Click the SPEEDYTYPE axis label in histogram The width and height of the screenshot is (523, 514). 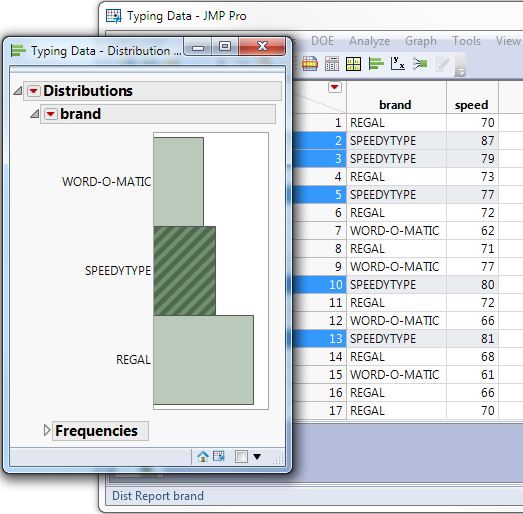pos(118,271)
